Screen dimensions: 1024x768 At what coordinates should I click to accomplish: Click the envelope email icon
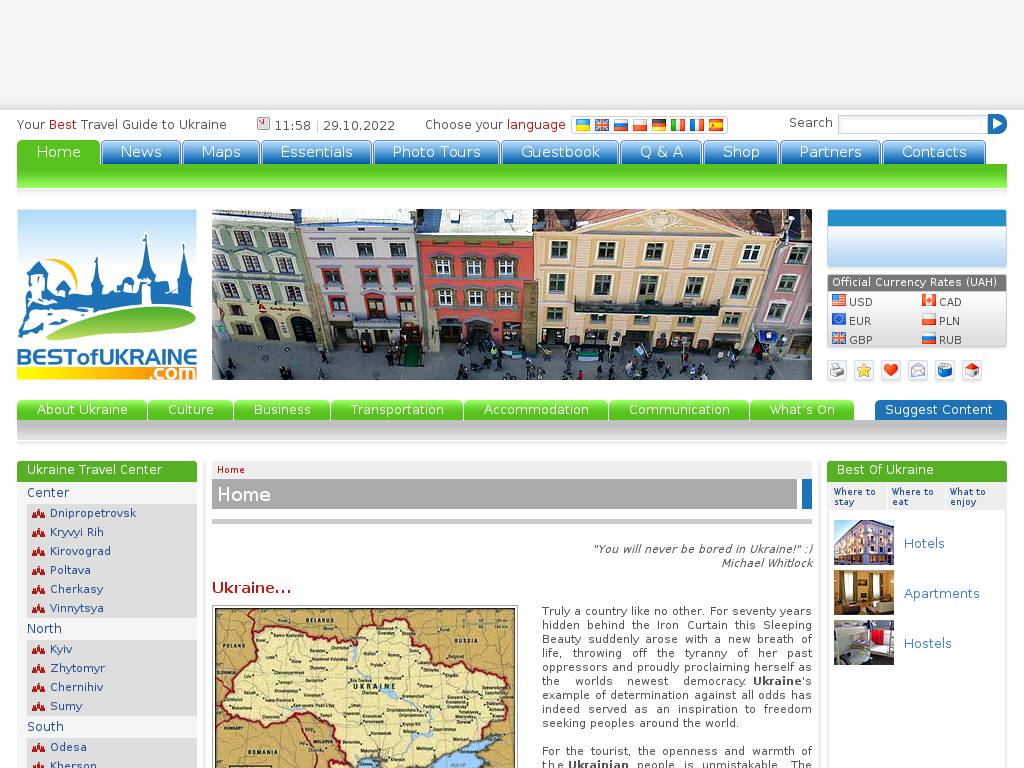(x=918, y=371)
